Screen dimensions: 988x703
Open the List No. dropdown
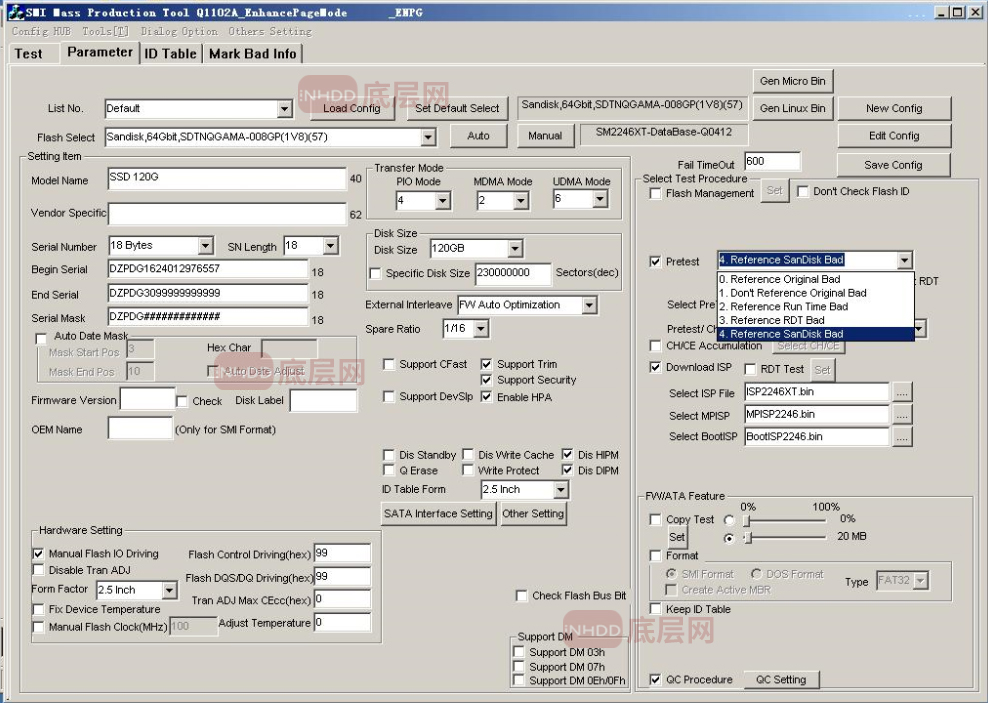[284, 110]
